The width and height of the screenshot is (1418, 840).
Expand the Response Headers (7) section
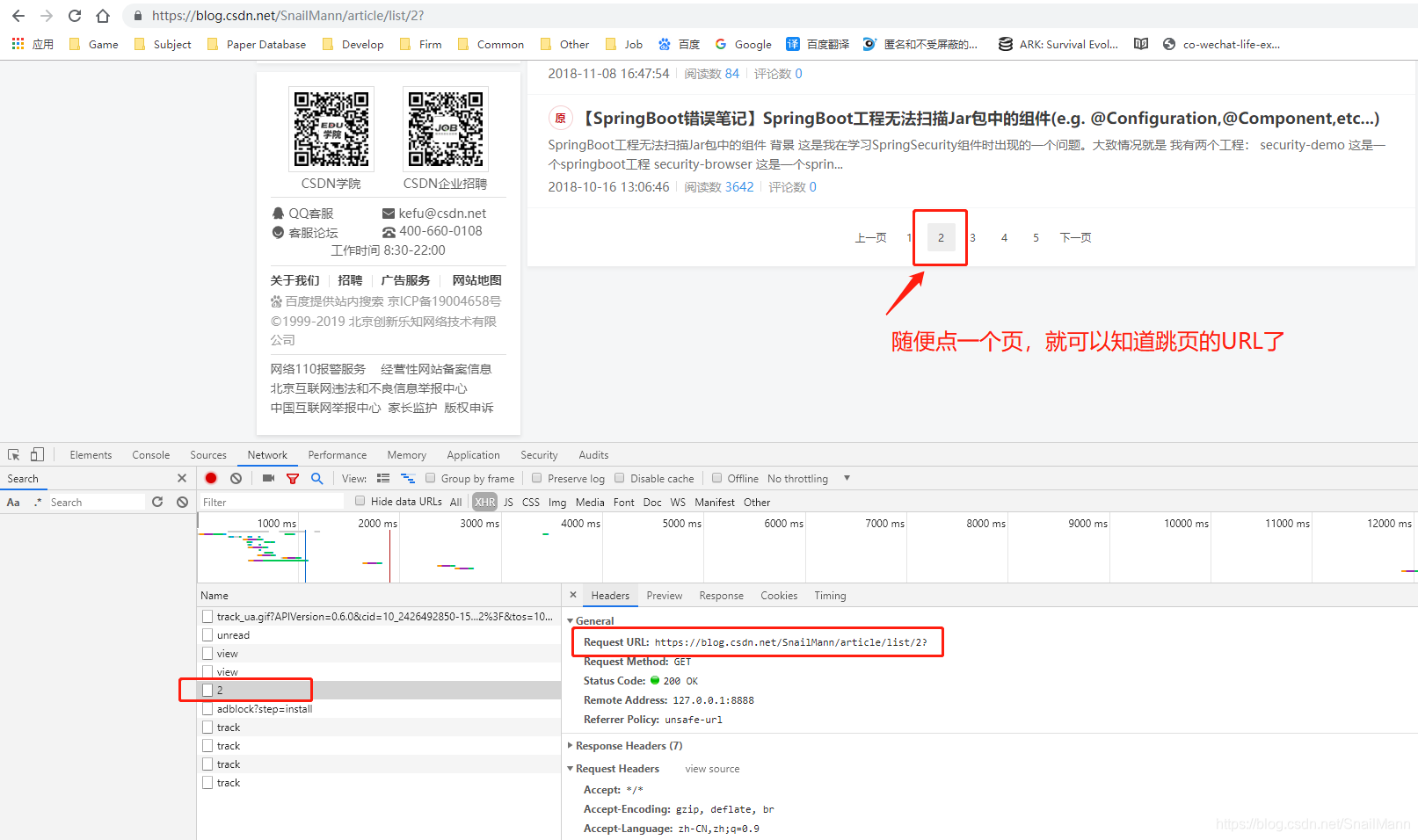tap(571, 745)
